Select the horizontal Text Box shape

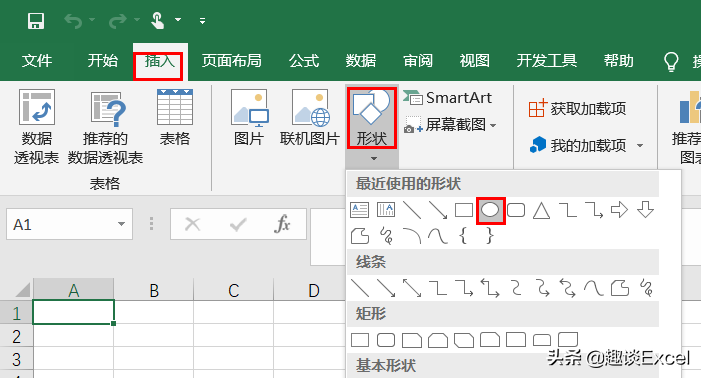360,210
